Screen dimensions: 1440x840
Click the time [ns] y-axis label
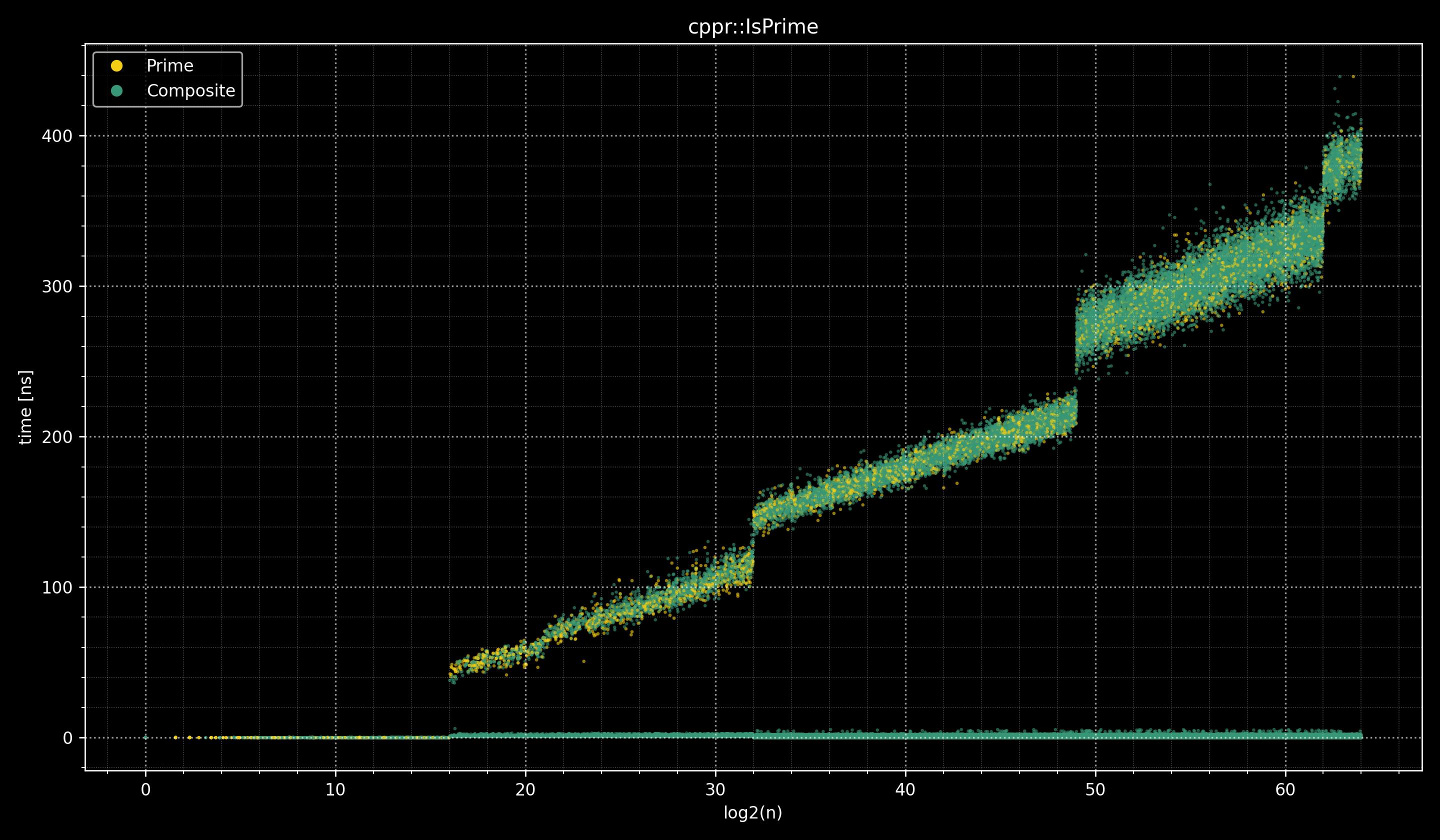pyautogui.click(x=25, y=407)
